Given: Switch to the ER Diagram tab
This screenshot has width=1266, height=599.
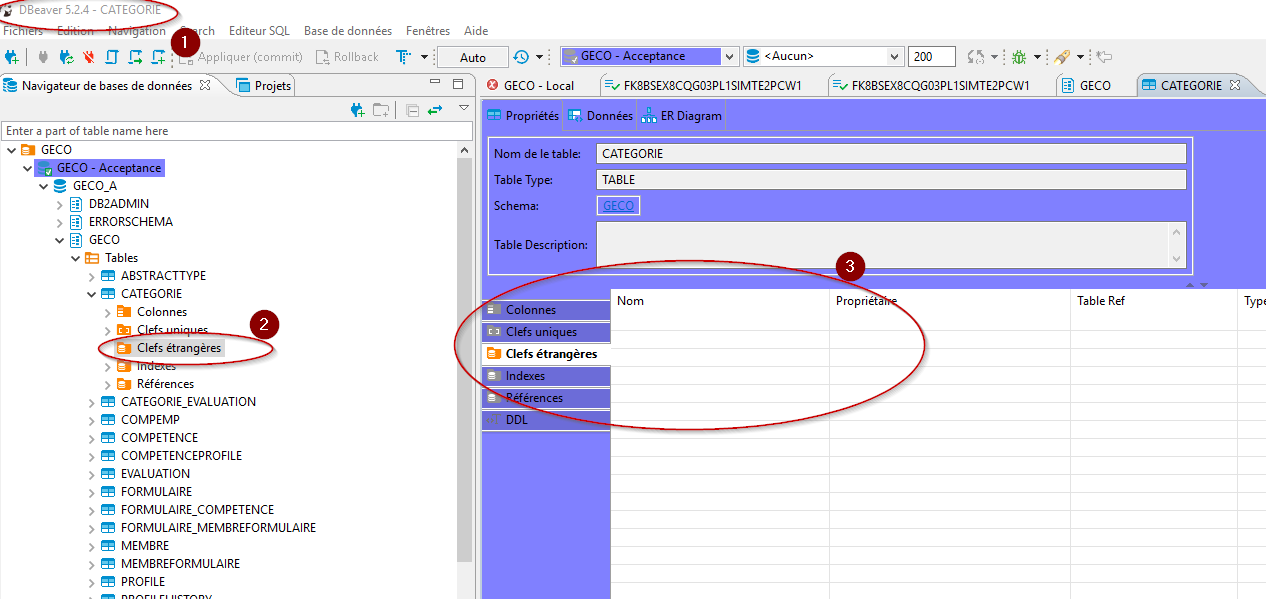Looking at the screenshot, I should point(682,116).
